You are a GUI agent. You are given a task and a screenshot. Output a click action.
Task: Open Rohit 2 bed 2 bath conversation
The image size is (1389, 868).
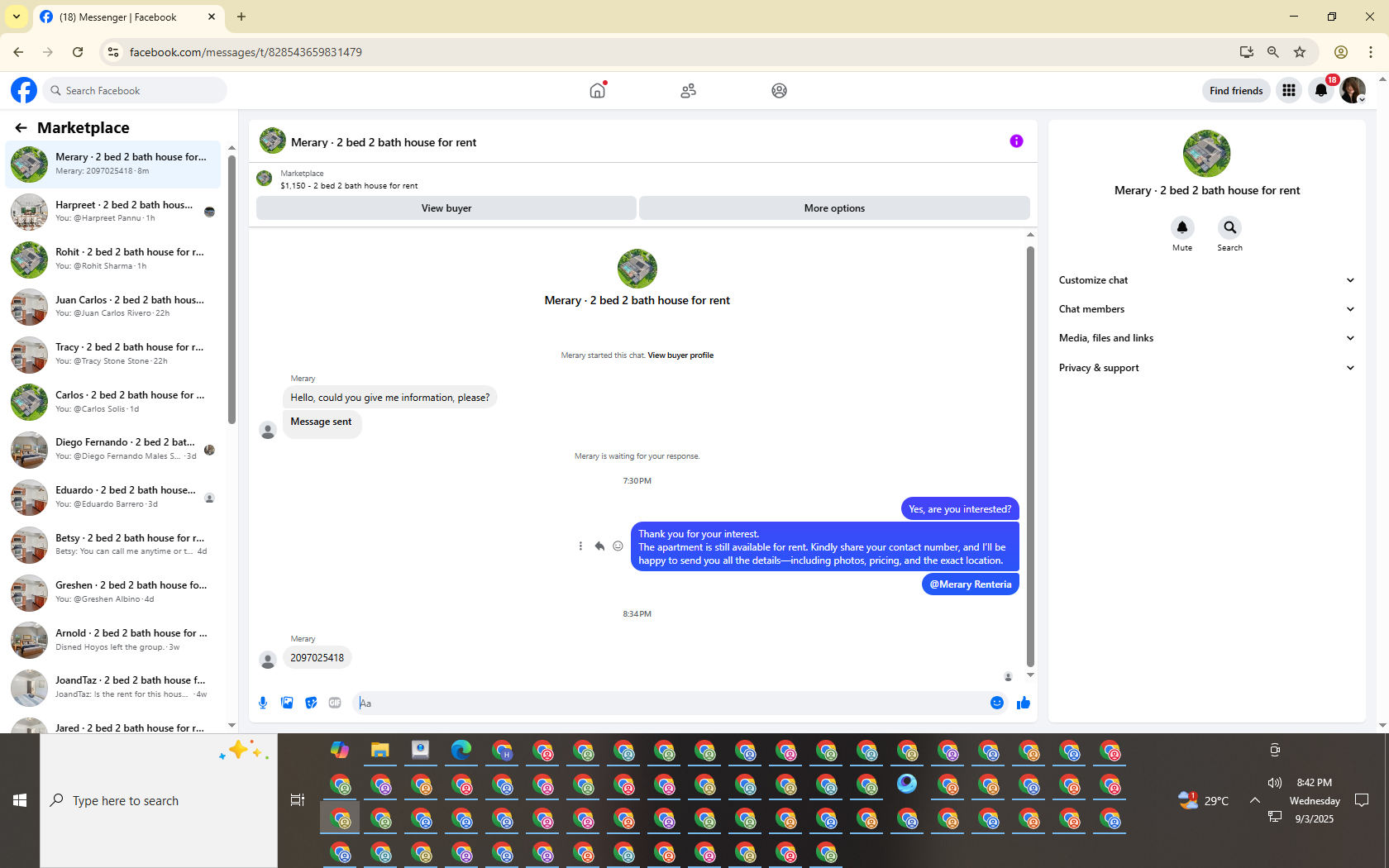[x=114, y=260]
